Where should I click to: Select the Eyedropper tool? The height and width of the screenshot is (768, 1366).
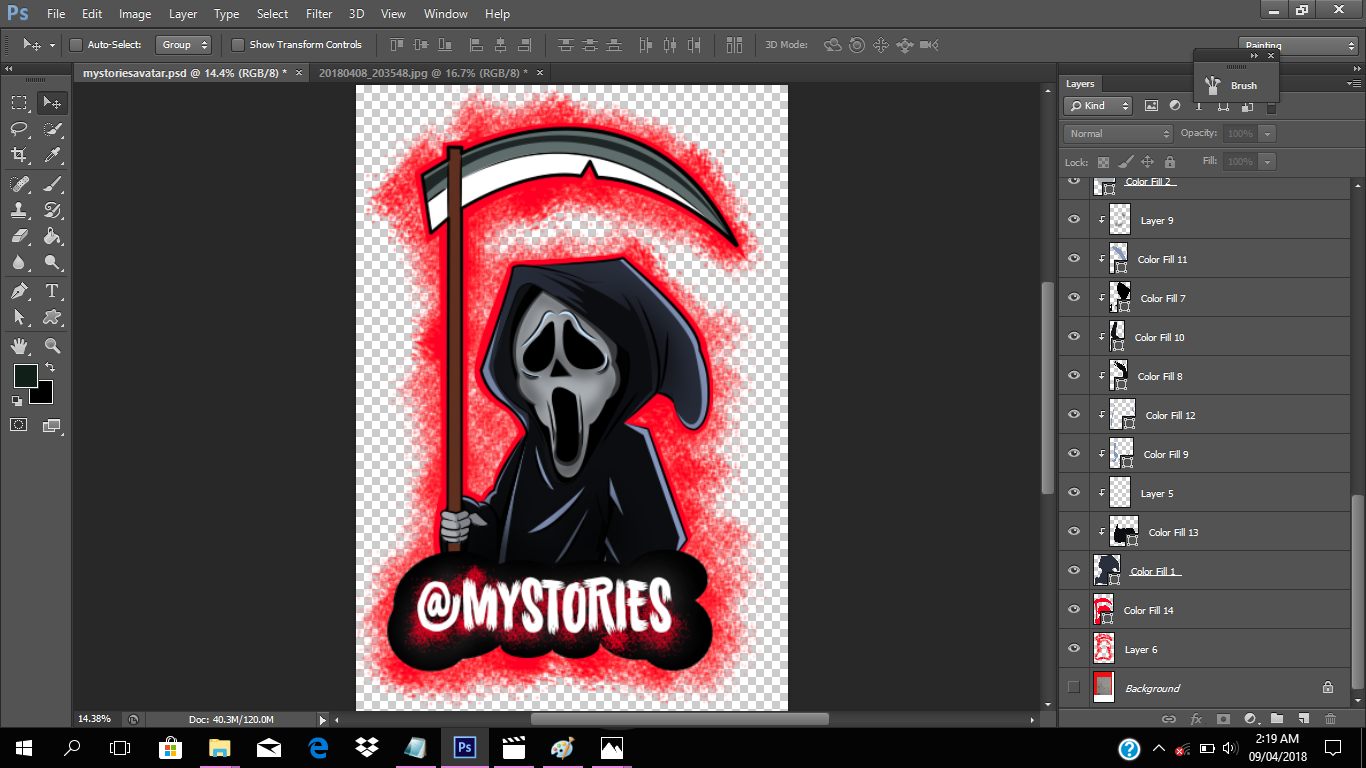(52, 155)
